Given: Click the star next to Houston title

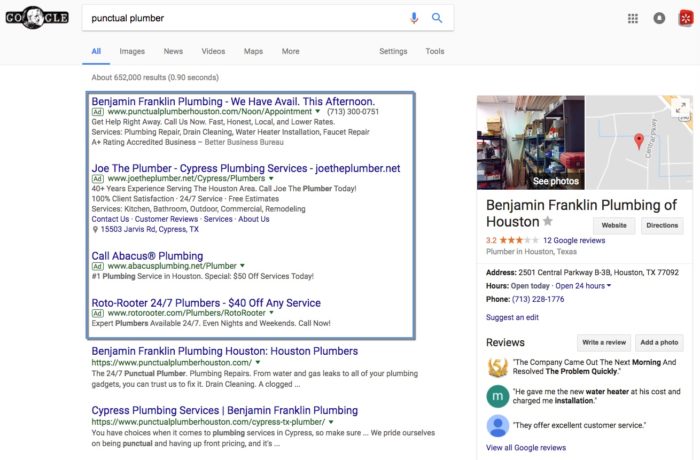Looking at the screenshot, I should point(548,221).
